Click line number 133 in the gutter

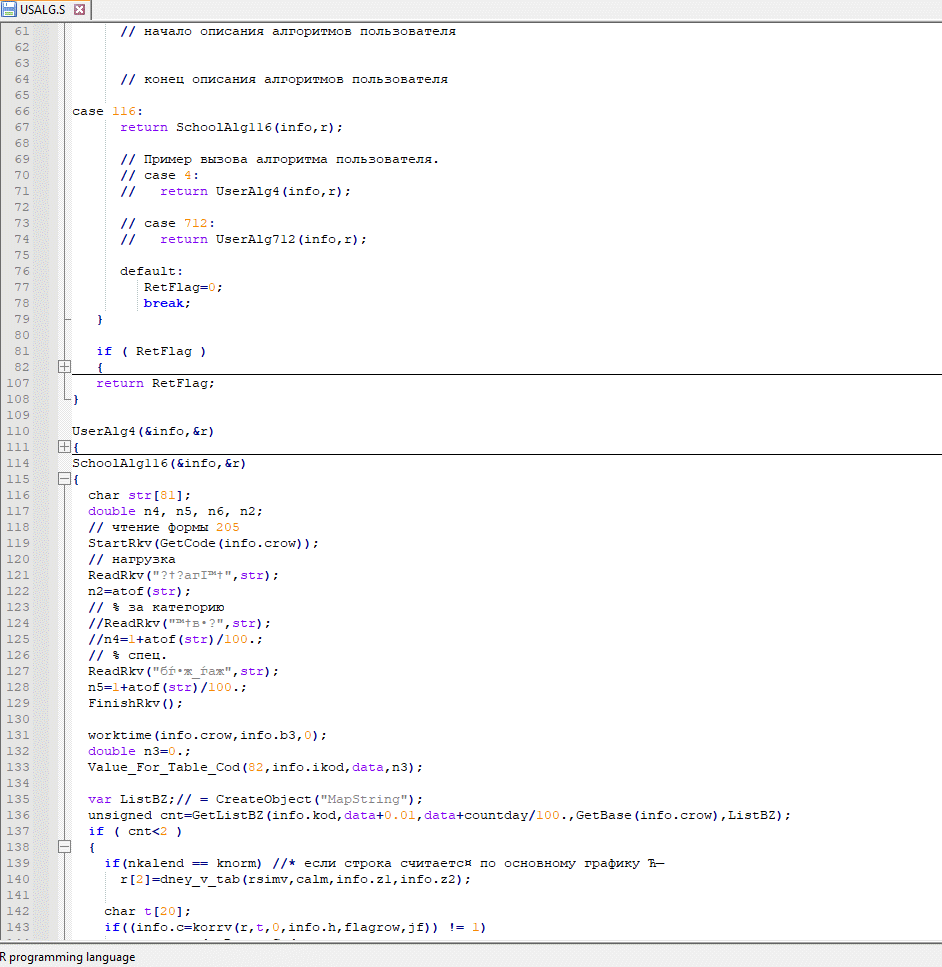point(20,767)
